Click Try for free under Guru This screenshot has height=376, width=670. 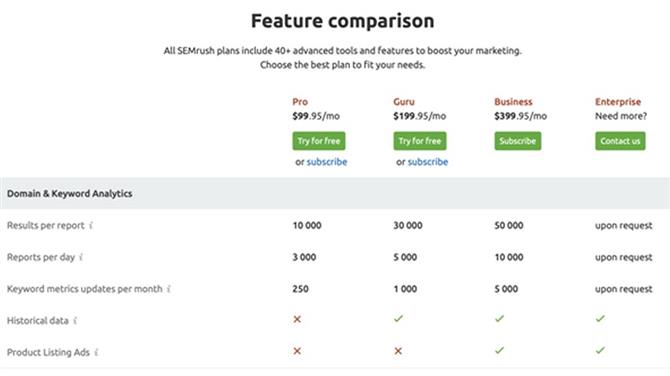click(x=420, y=141)
